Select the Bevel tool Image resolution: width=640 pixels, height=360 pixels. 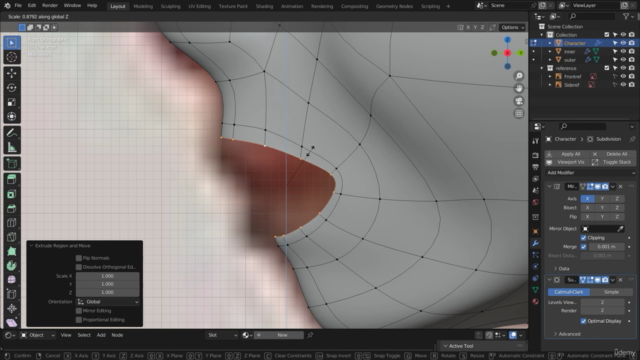point(11,209)
